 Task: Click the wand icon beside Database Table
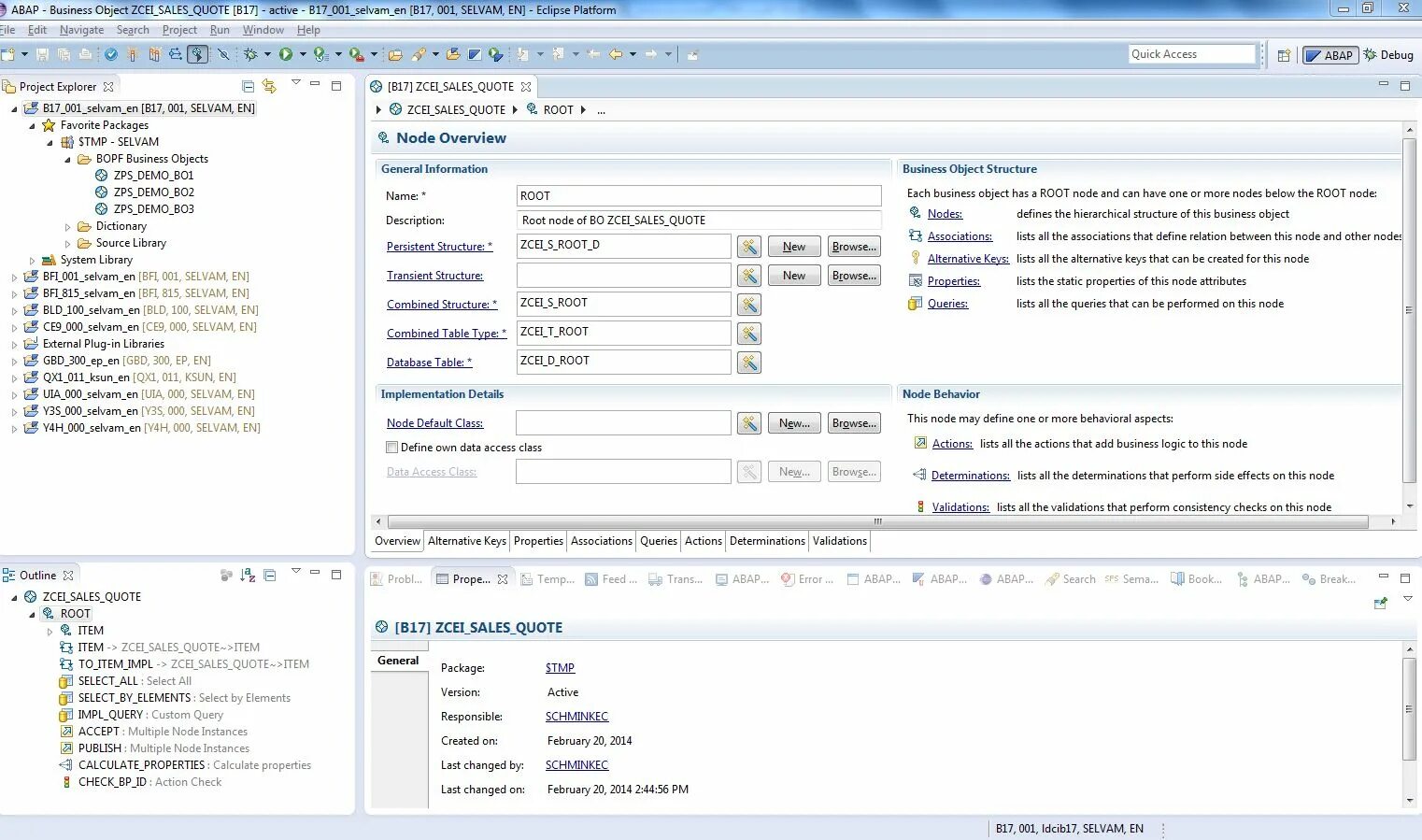point(749,363)
